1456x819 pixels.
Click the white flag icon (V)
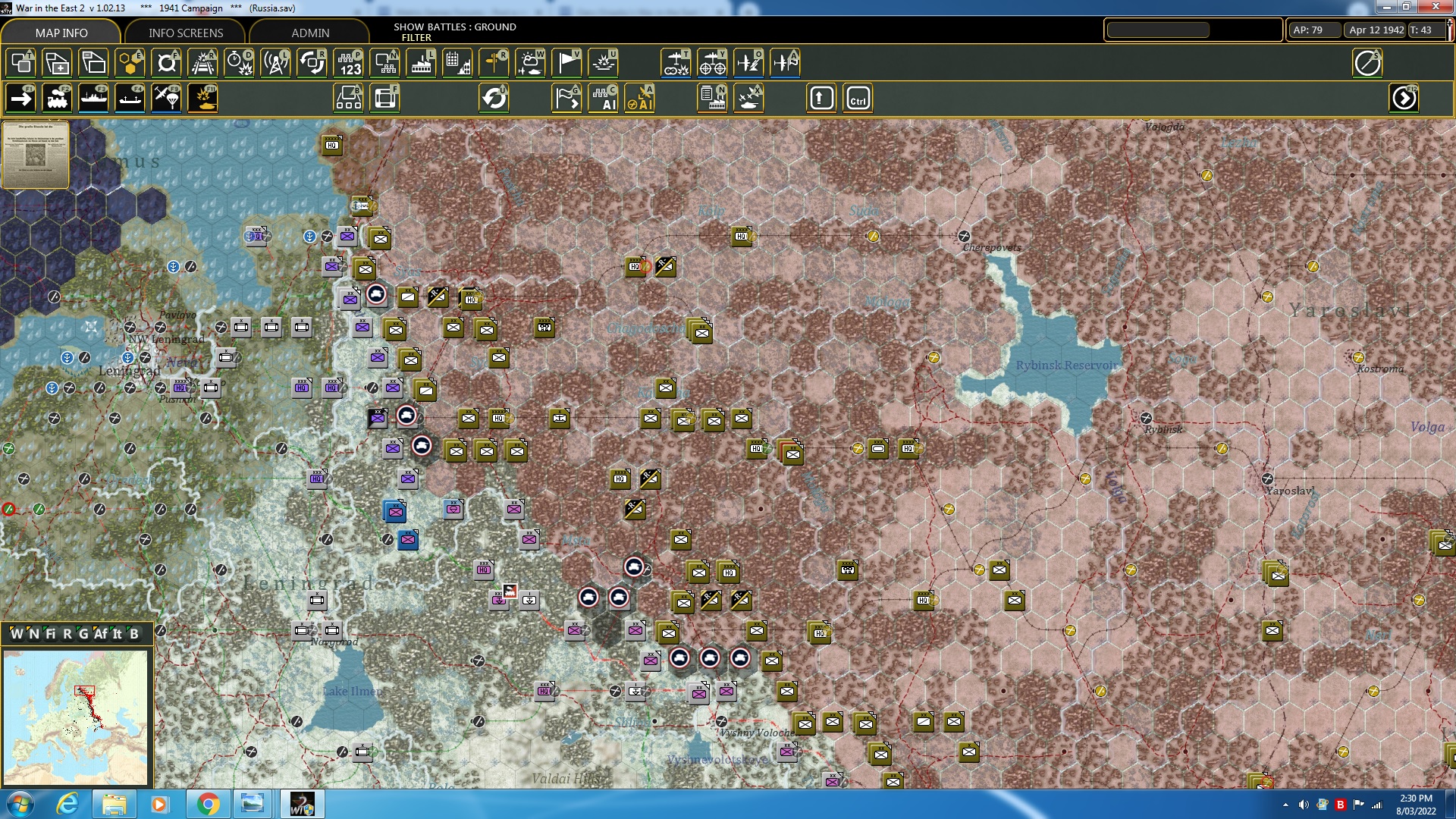pos(566,63)
